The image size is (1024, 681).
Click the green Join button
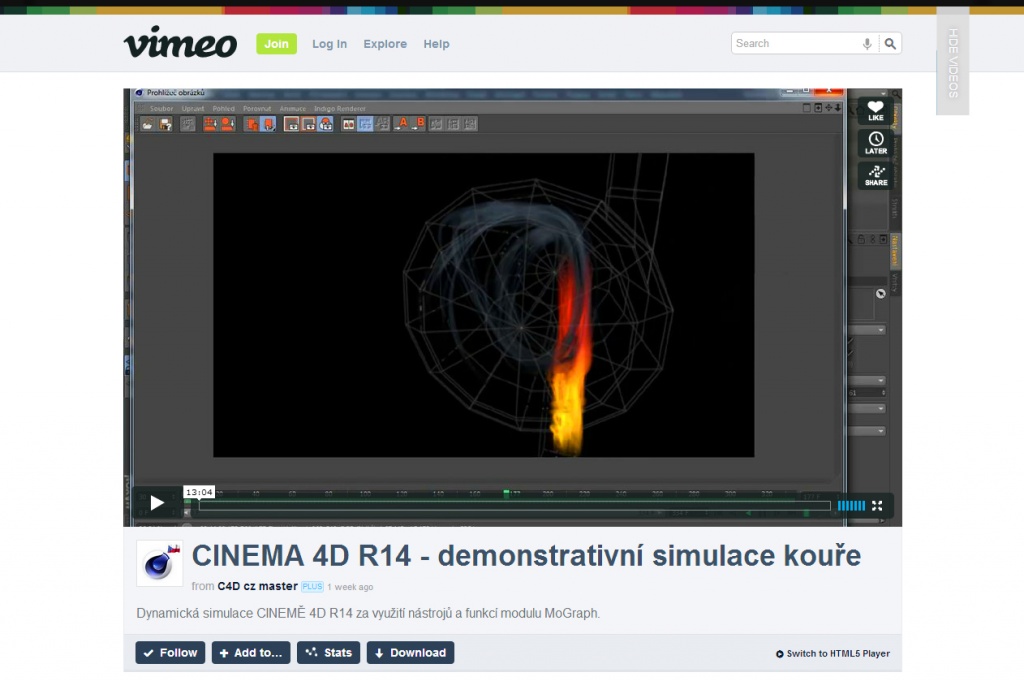276,44
